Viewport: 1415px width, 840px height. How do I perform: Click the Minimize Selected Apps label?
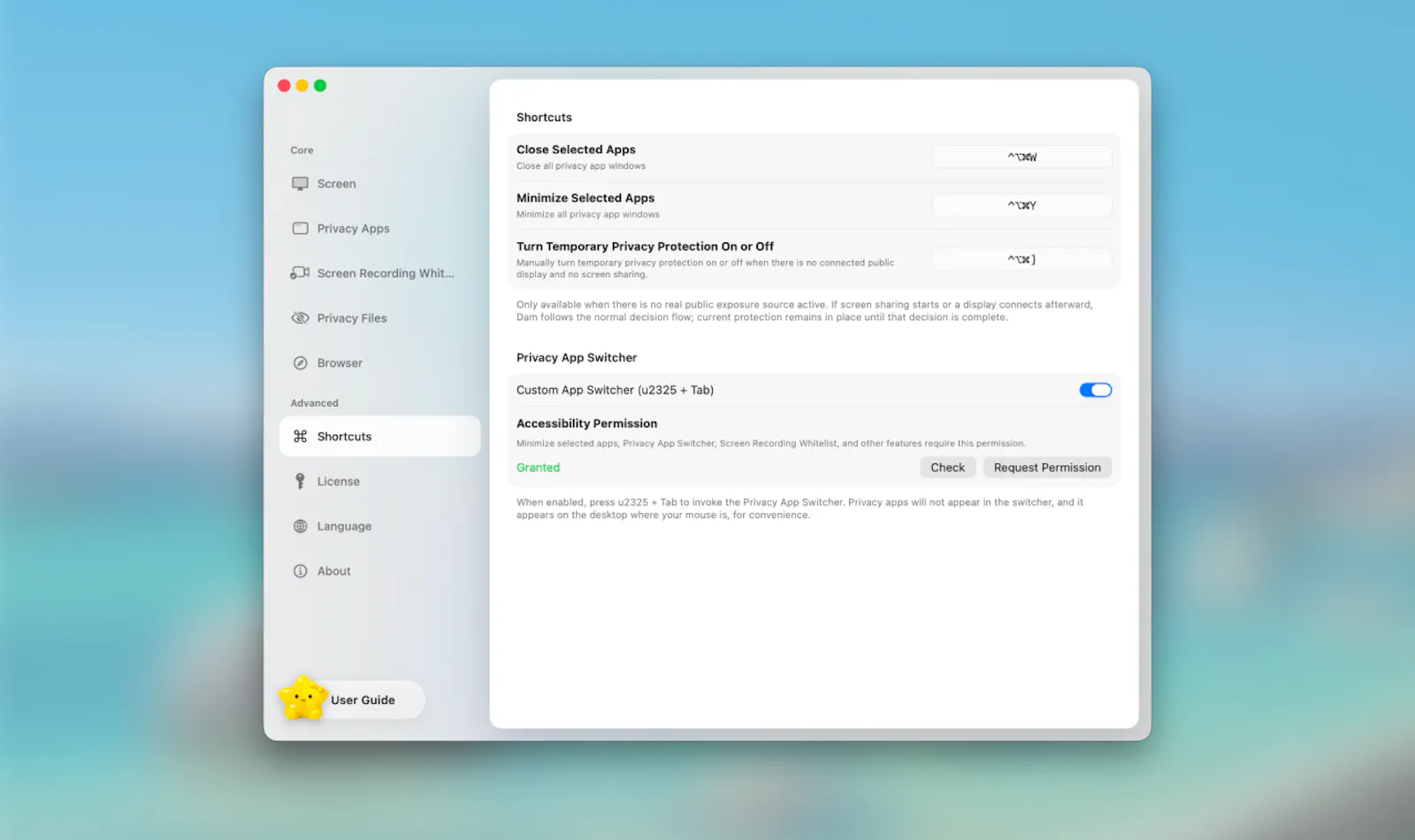coord(585,198)
